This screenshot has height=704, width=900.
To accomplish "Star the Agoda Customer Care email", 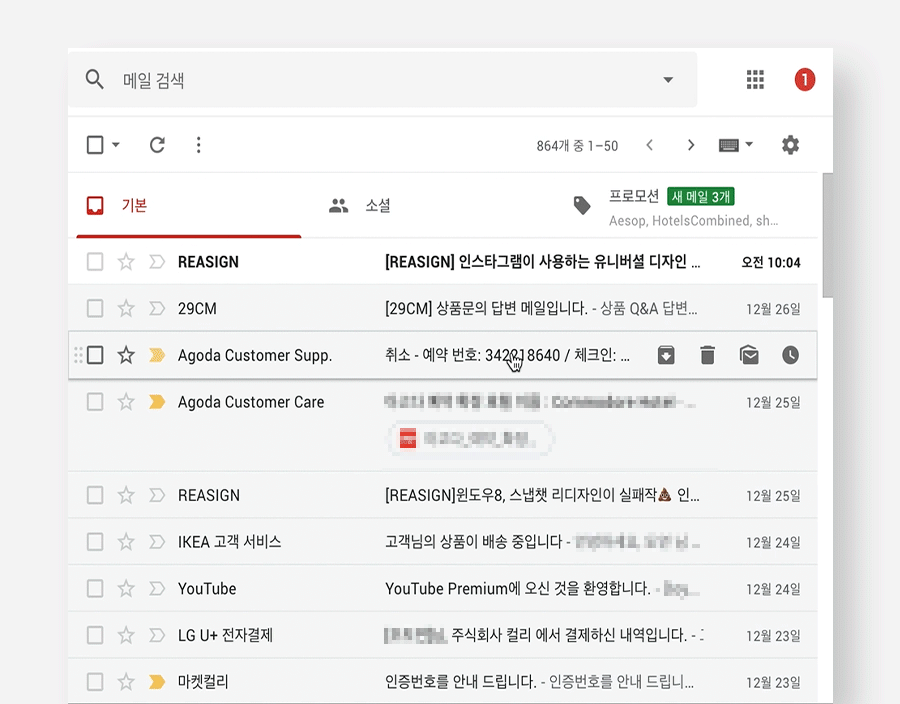I will (x=126, y=402).
